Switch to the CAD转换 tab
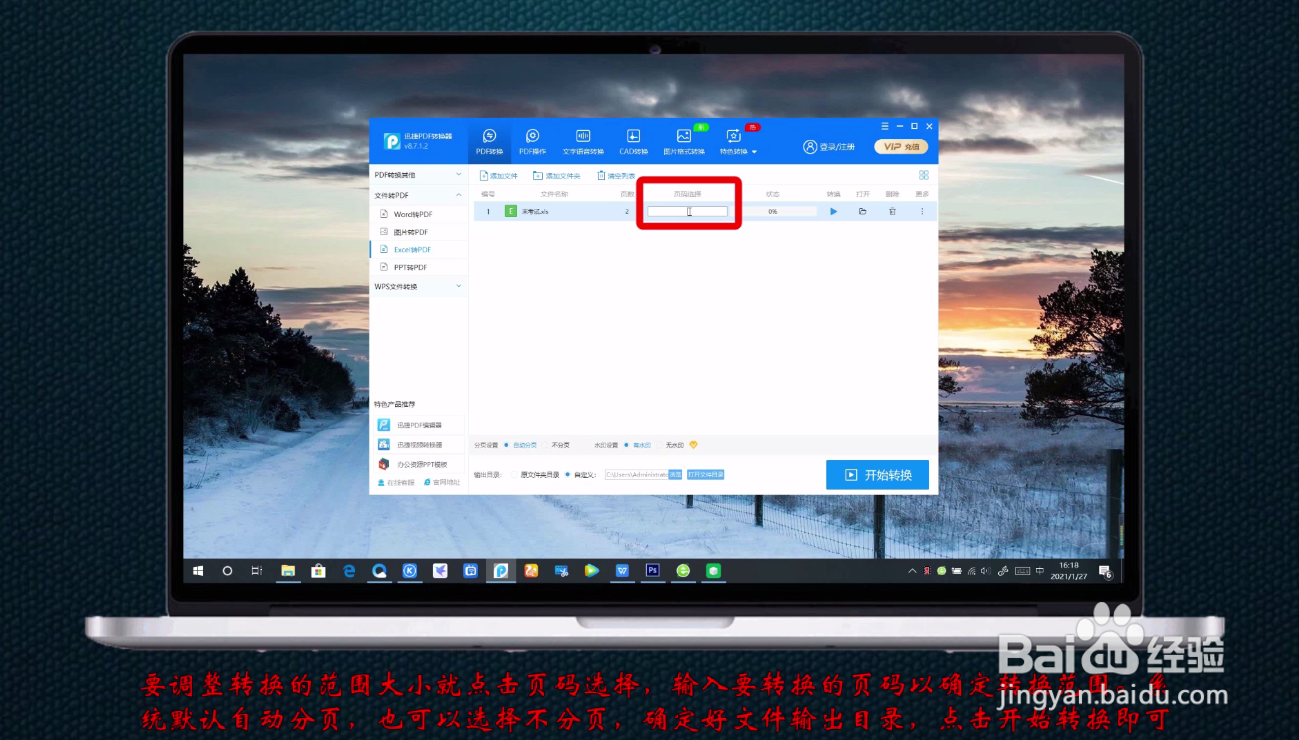Viewport: 1299px width, 740px height. click(633, 142)
